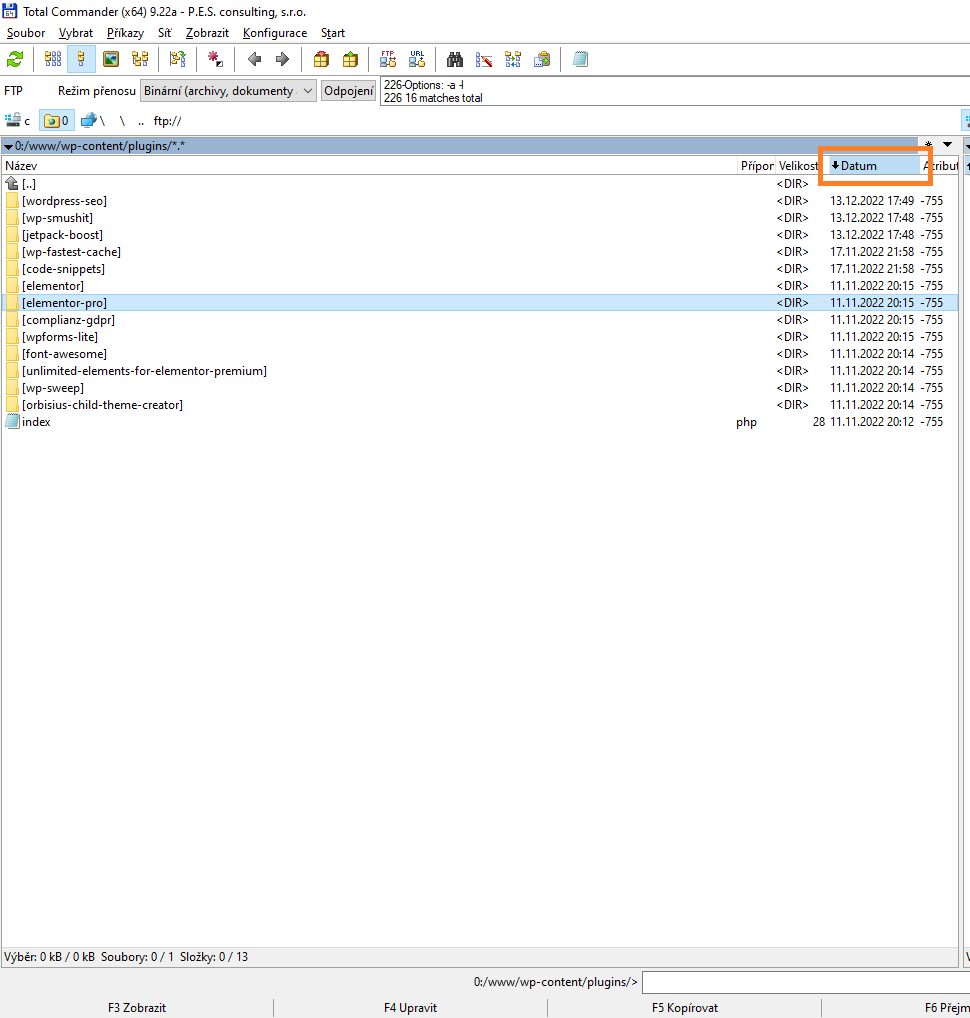Select the [orbisius-child-theme-creator] folder
970x1018 pixels.
(480, 404)
